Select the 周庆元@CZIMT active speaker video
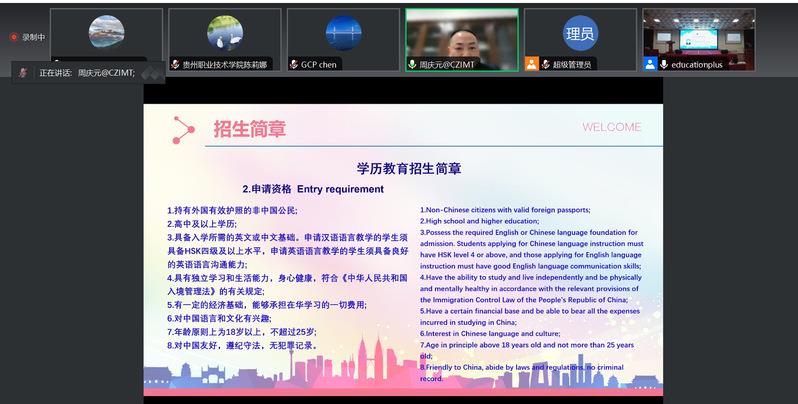 pyautogui.click(x=461, y=35)
